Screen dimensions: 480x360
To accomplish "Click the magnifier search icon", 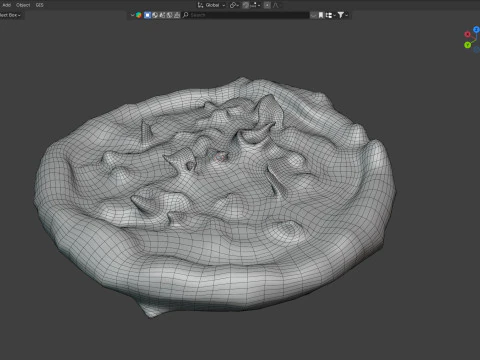I will (186, 15).
